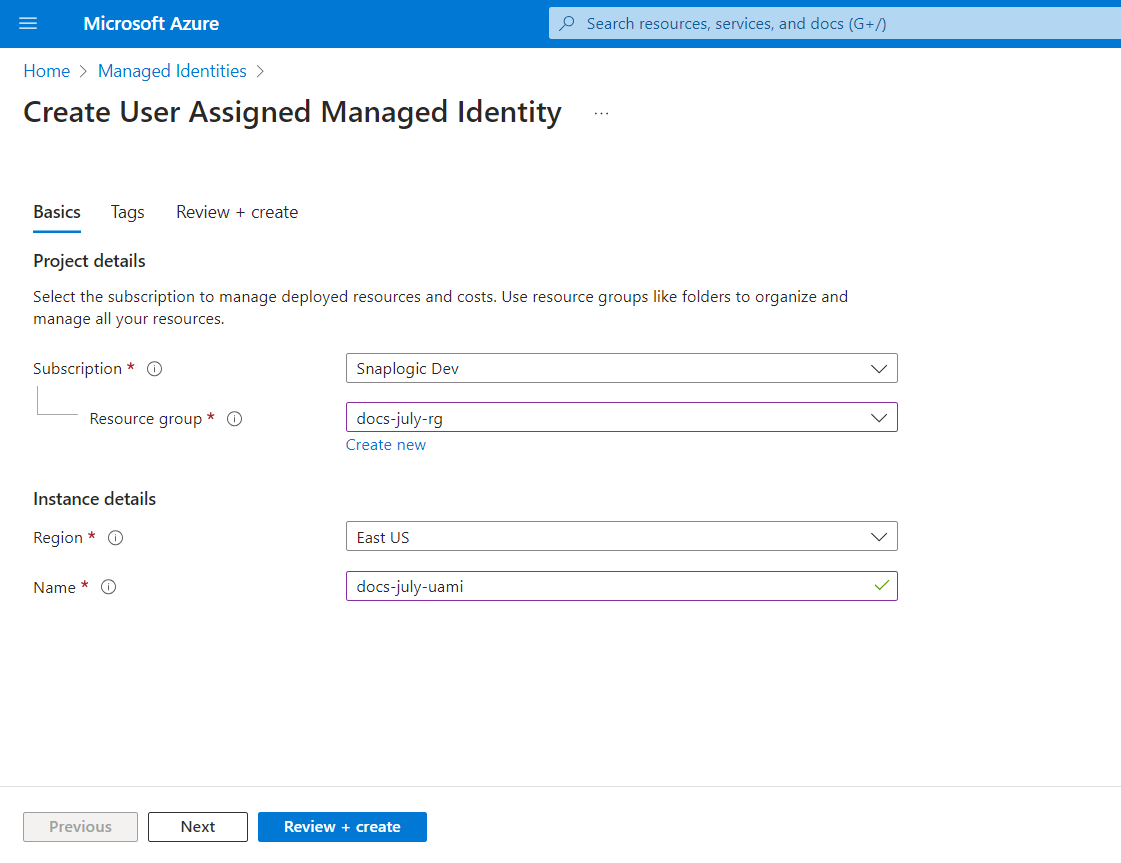Click the Microsoft Azure logo text
1121x863 pixels.
(151, 24)
